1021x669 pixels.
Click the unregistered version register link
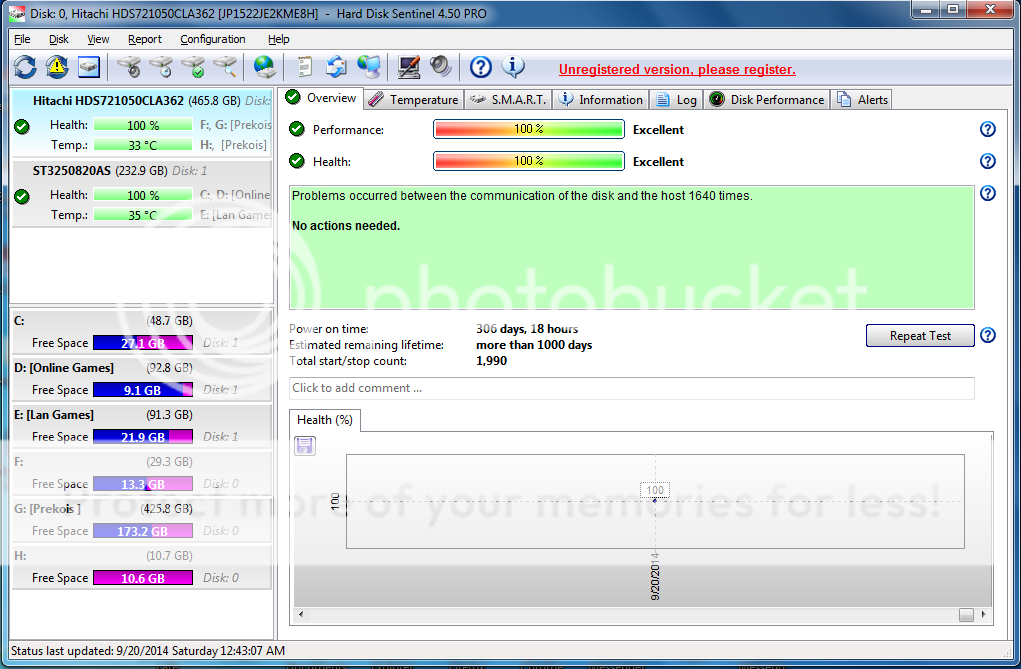[677, 69]
